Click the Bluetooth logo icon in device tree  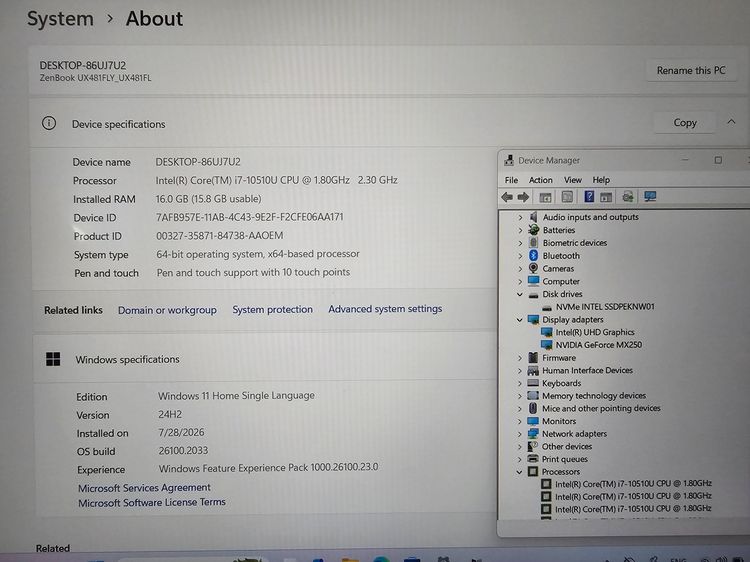coord(534,255)
